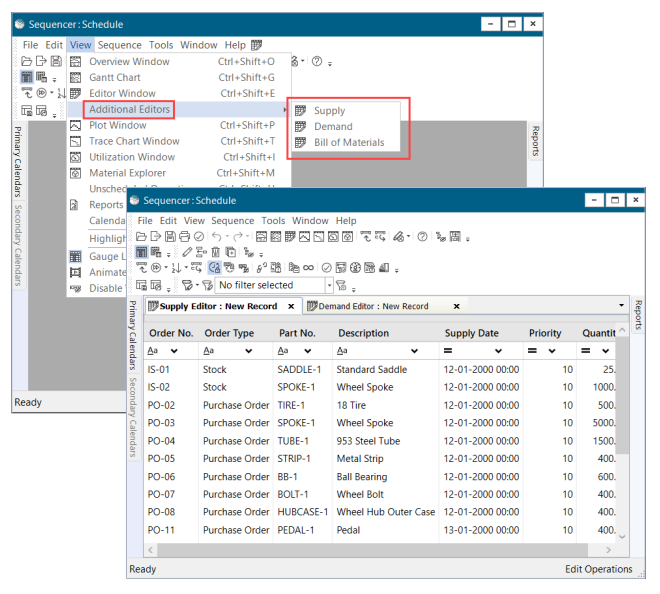Open Editor Window via front toolbar icon
Image resolution: width=660 pixels, height=594 pixels.
coord(290,237)
